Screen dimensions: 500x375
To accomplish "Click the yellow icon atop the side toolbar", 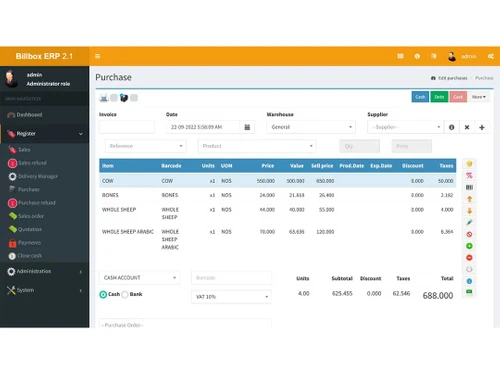I will tap(469, 164).
